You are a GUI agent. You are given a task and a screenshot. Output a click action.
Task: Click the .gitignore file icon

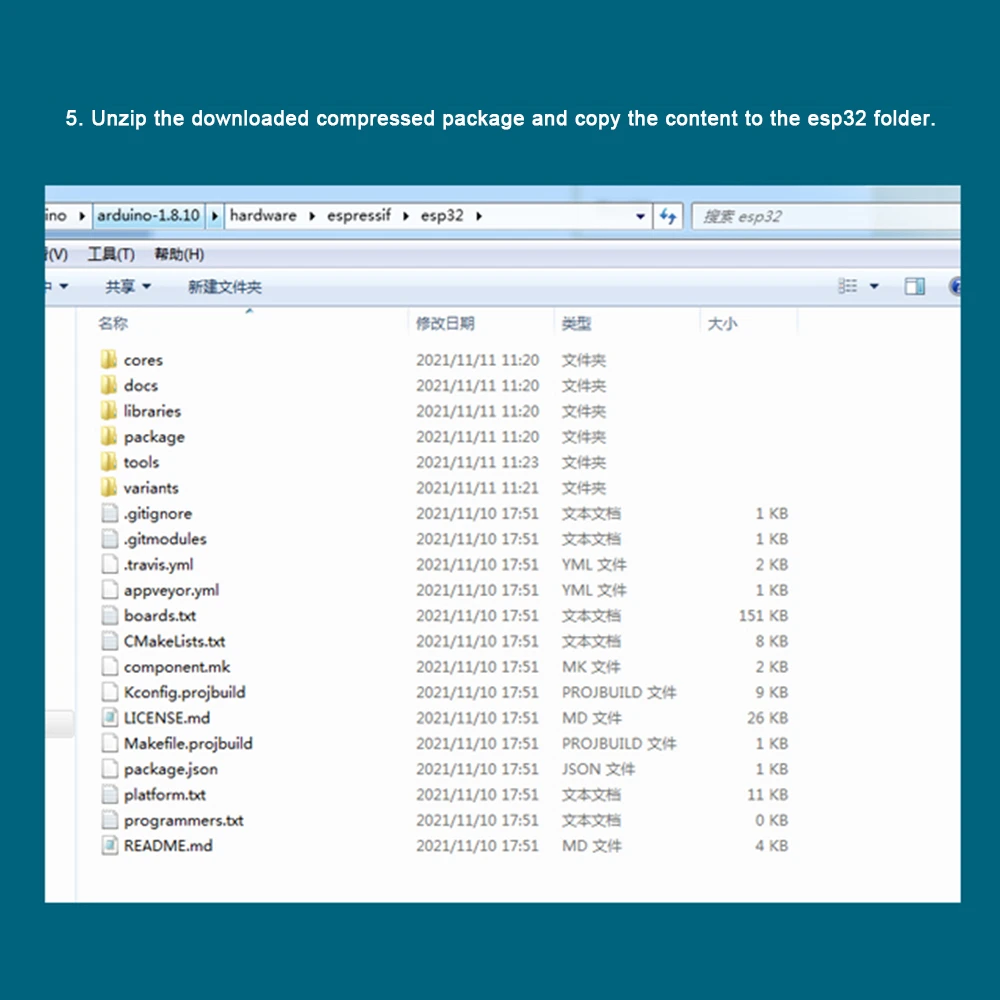[x=110, y=513]
